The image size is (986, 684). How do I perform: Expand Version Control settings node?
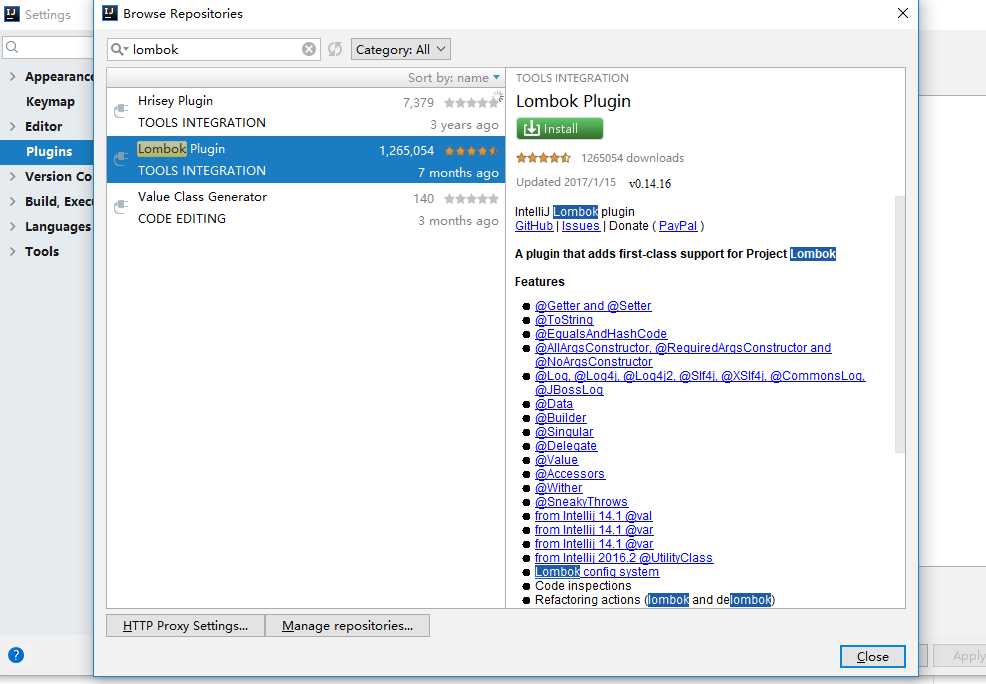13,177
